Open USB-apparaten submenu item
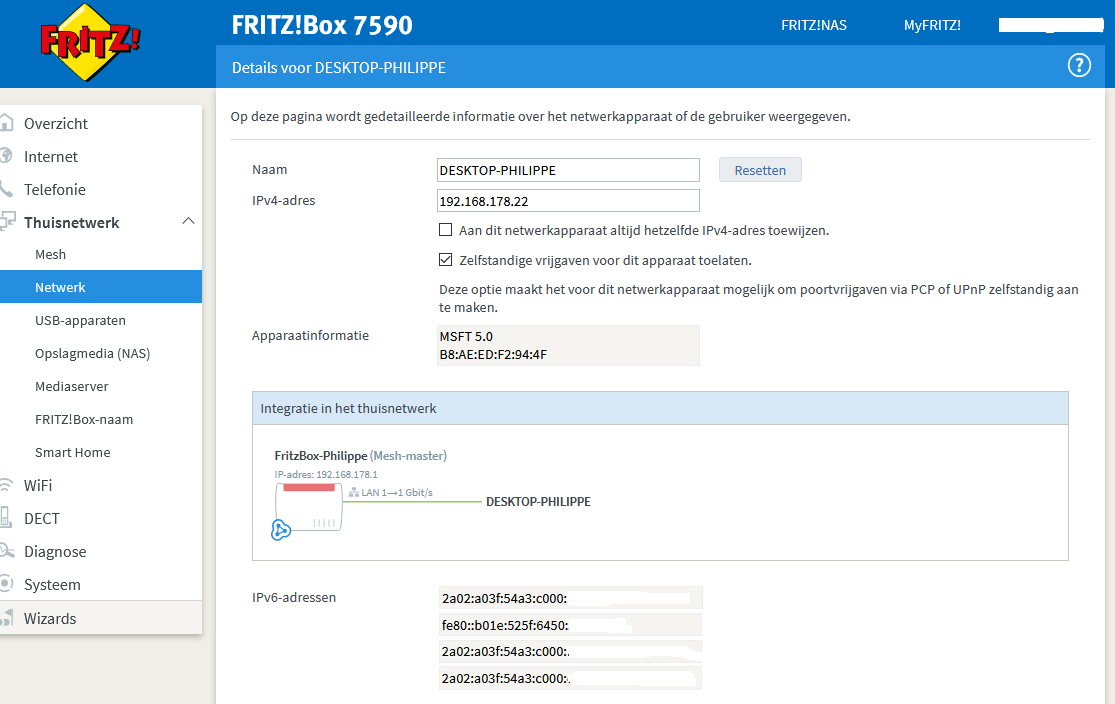This screenshot has width=1115, height=704. (80, 321)
